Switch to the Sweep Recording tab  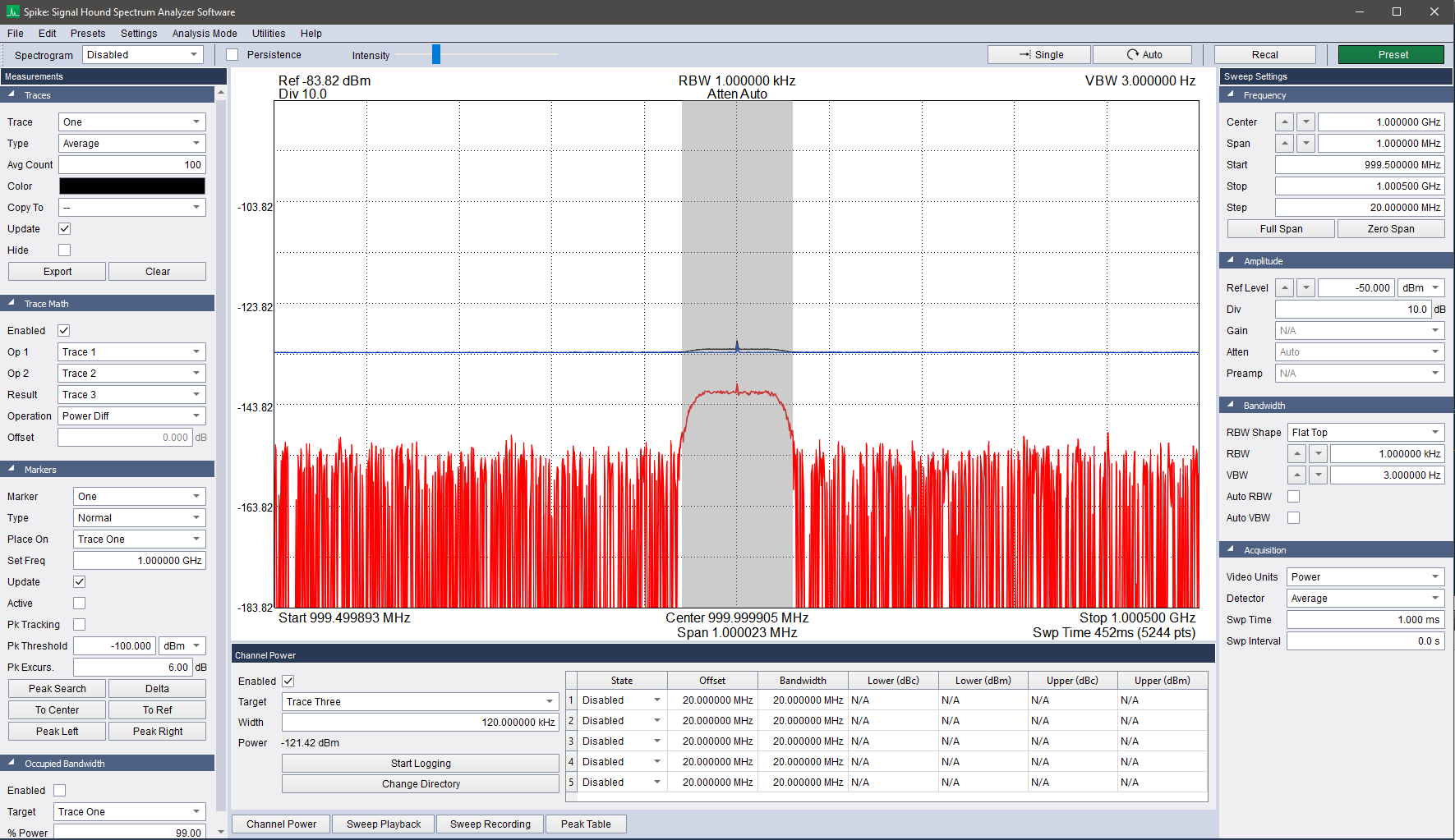point(490,824)
